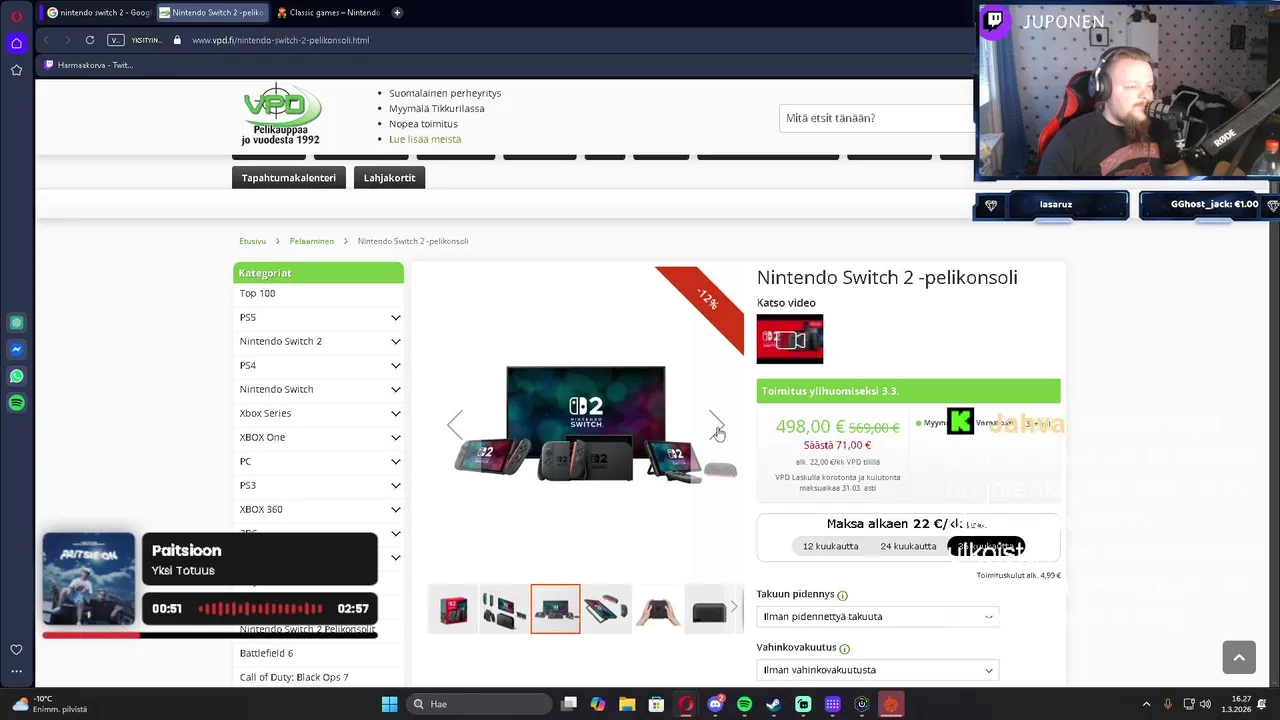Screen dimensions: 1280x720
Task: Click Lue lisää meistä link
Action: point(425,139)
